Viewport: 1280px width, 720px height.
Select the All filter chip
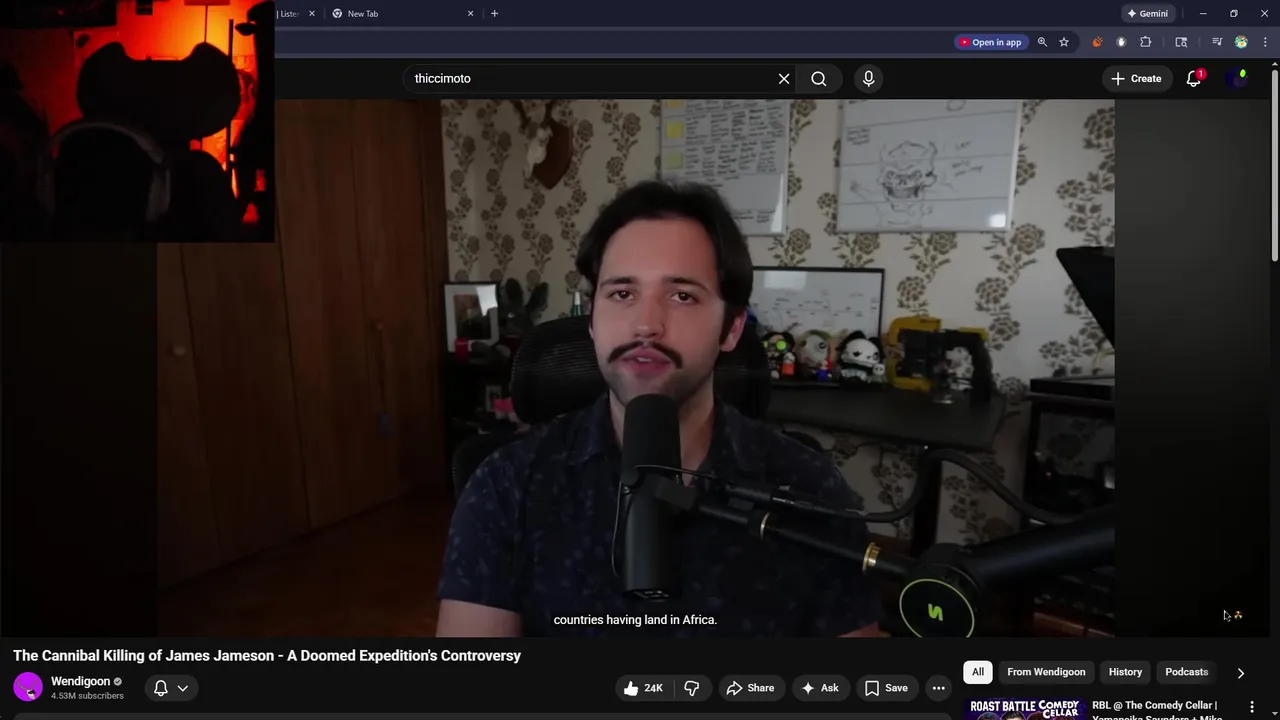click(978, 672)
